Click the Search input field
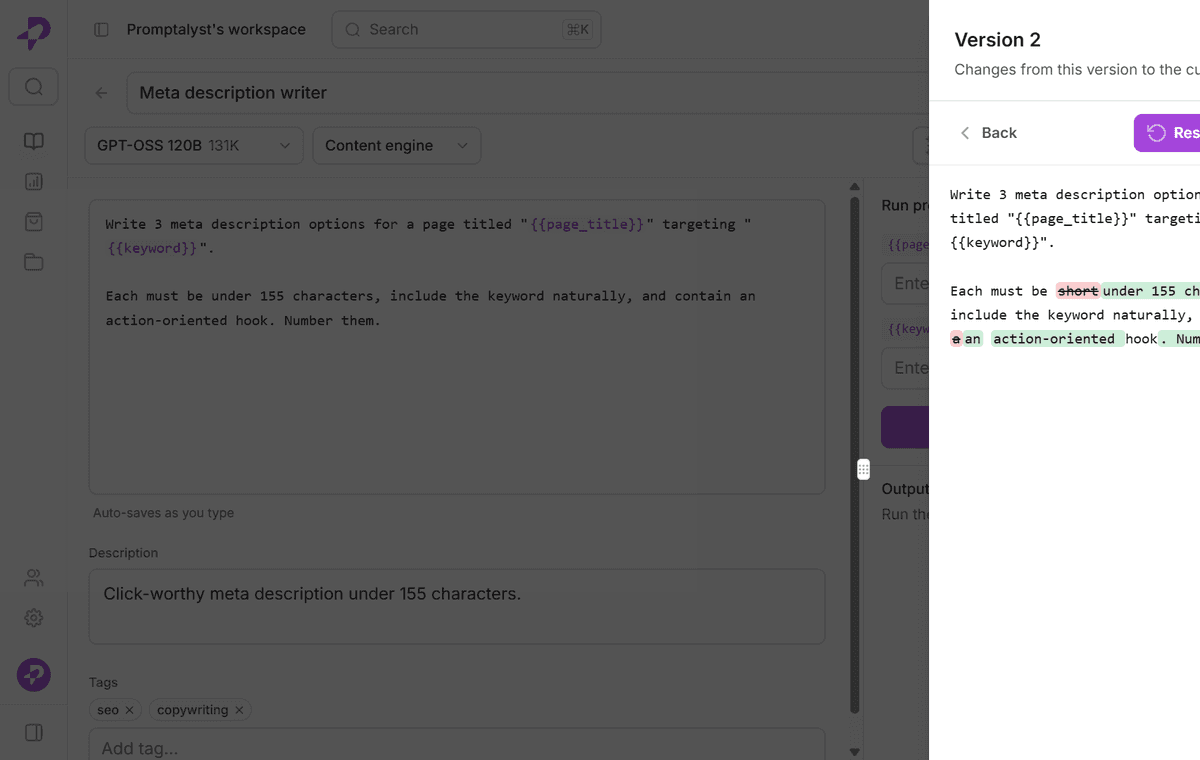The width and height of the screenshot is (1200, 760). point(466,30)
